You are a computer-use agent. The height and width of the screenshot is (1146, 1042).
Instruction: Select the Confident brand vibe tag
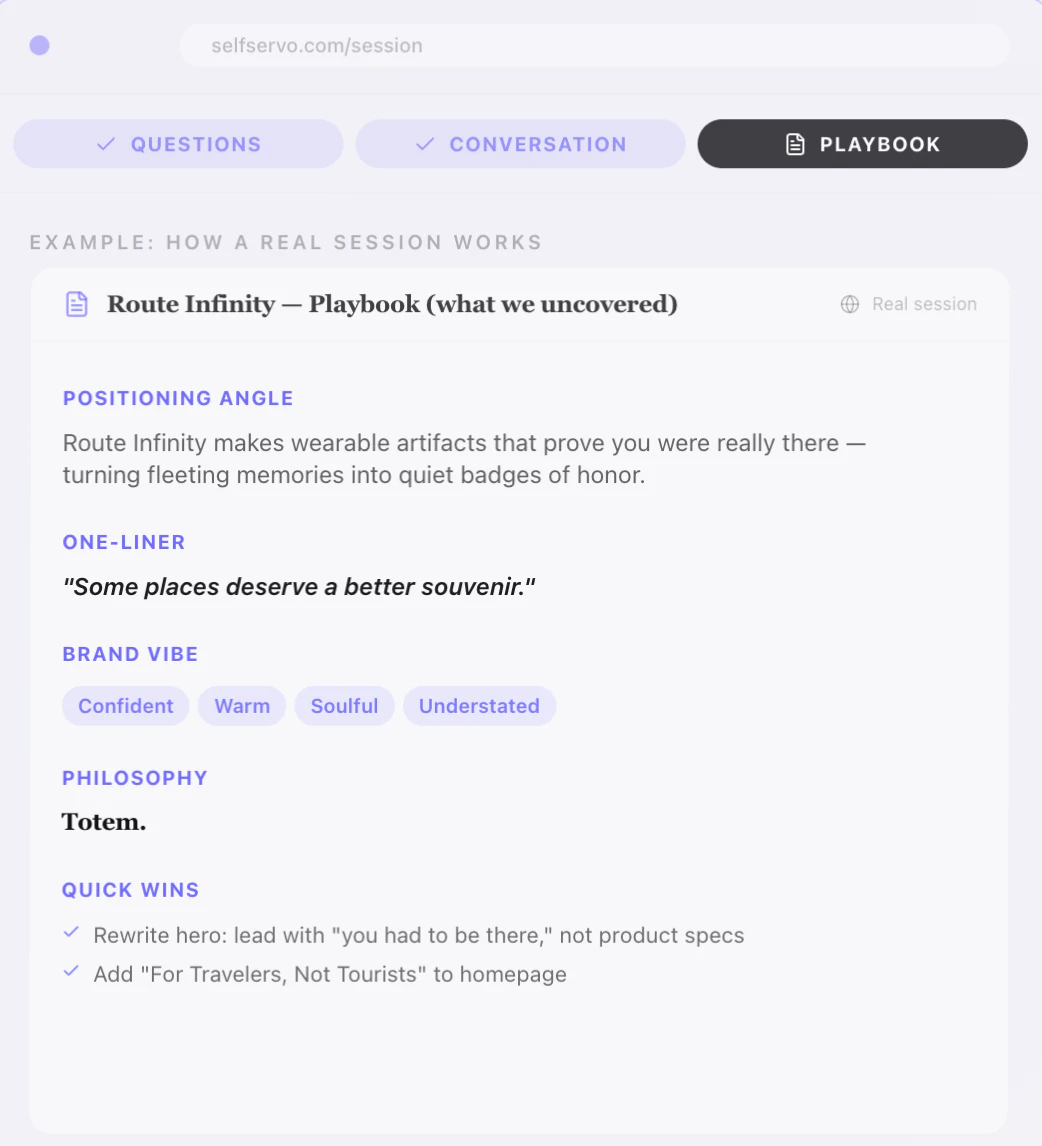point(126,706)
